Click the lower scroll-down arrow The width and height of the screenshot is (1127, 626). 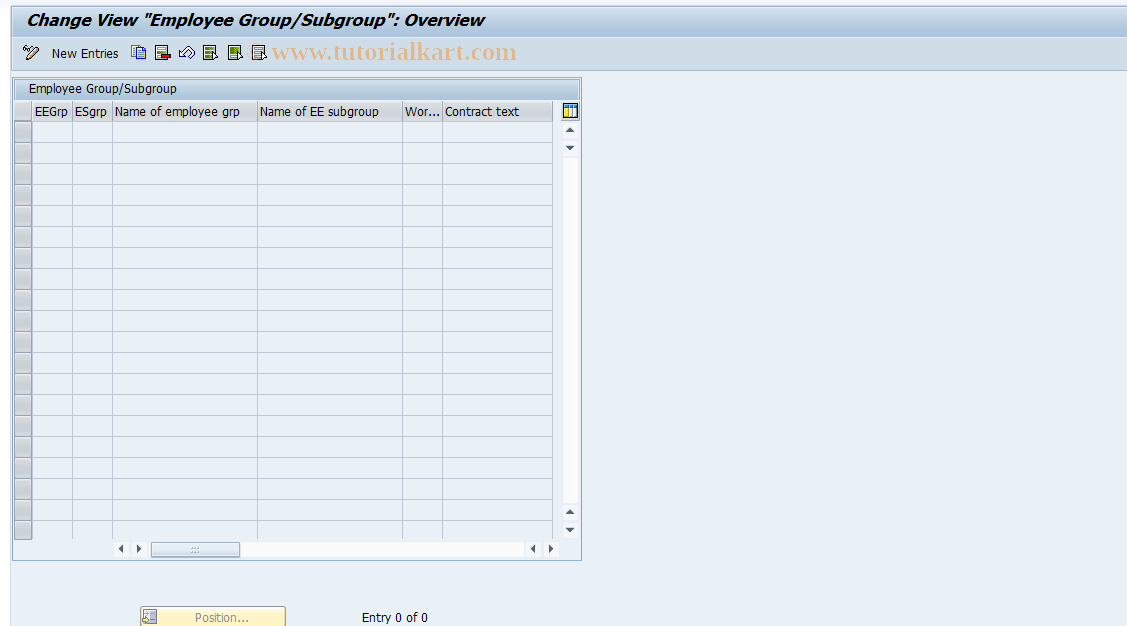570,530
